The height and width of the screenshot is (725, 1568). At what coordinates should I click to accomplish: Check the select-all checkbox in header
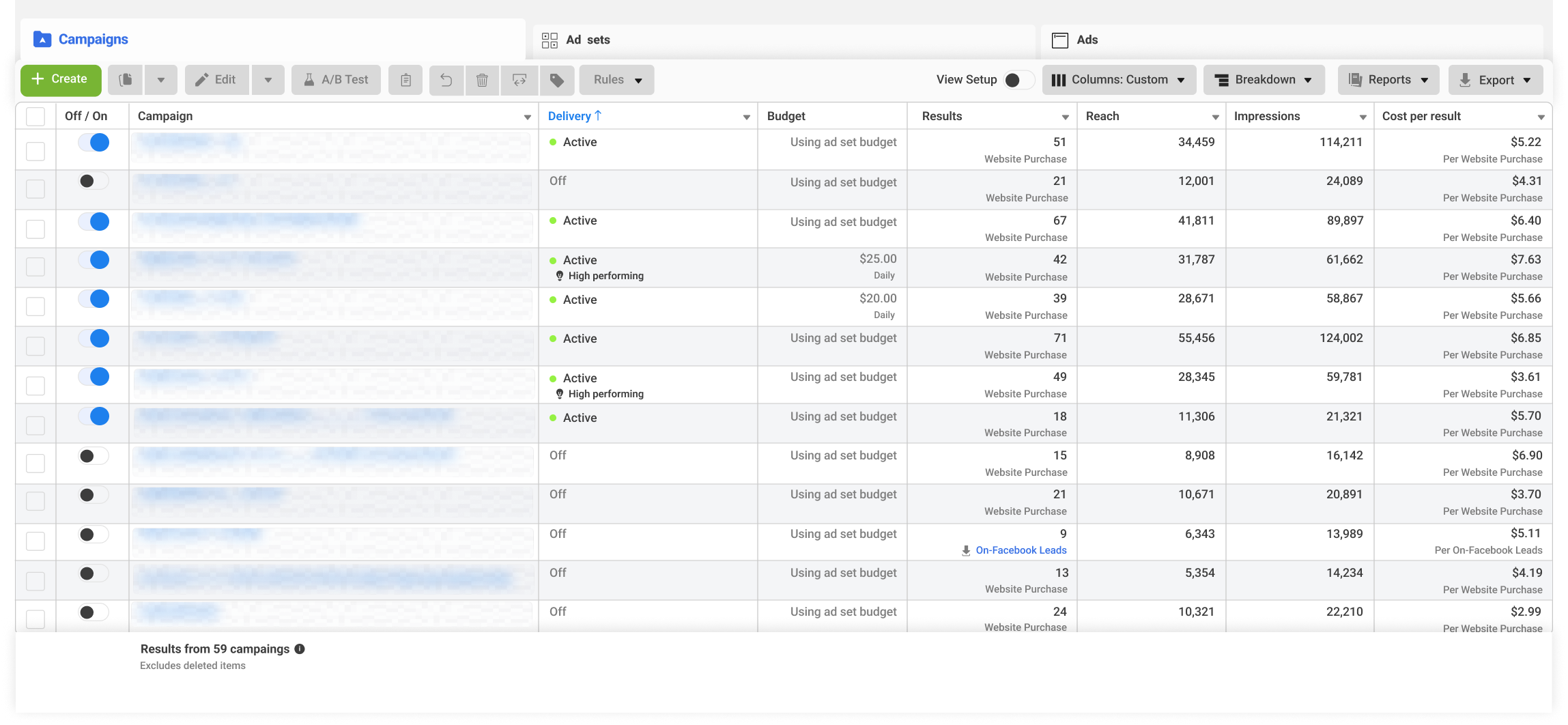[x=35, y=117]
